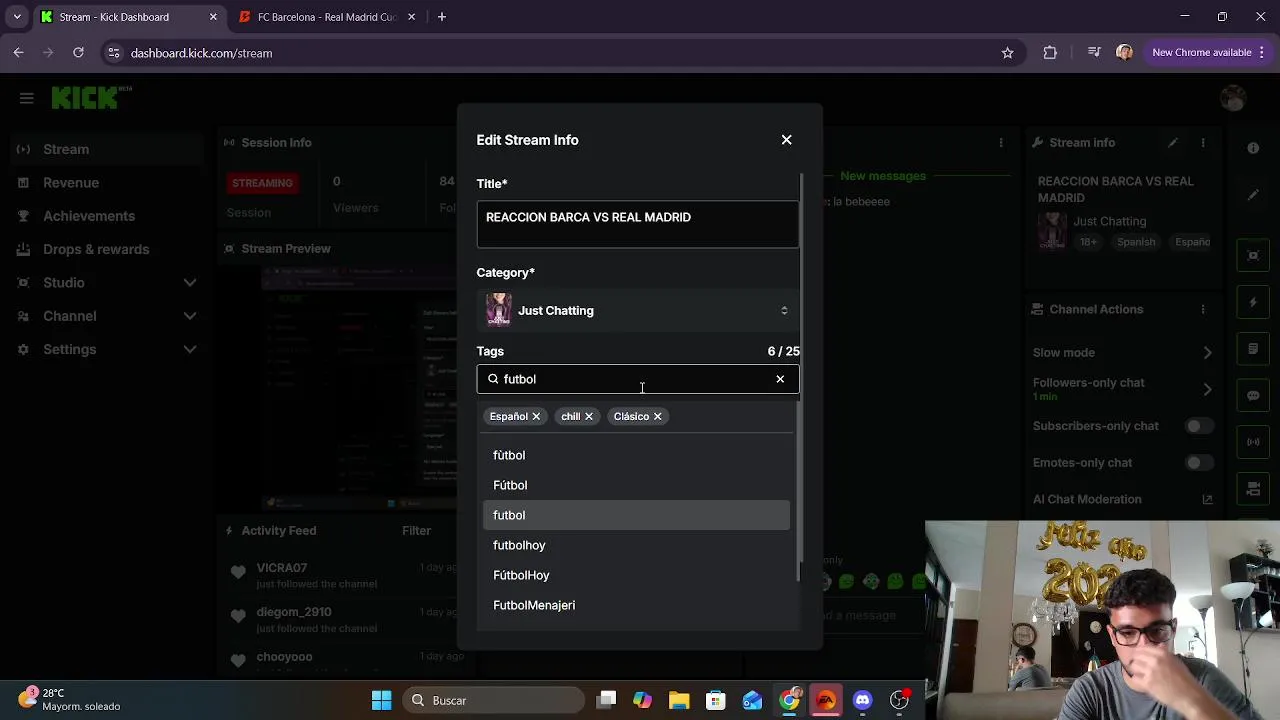
Task: Clear the tag search field
Action: tap(780, 379)
